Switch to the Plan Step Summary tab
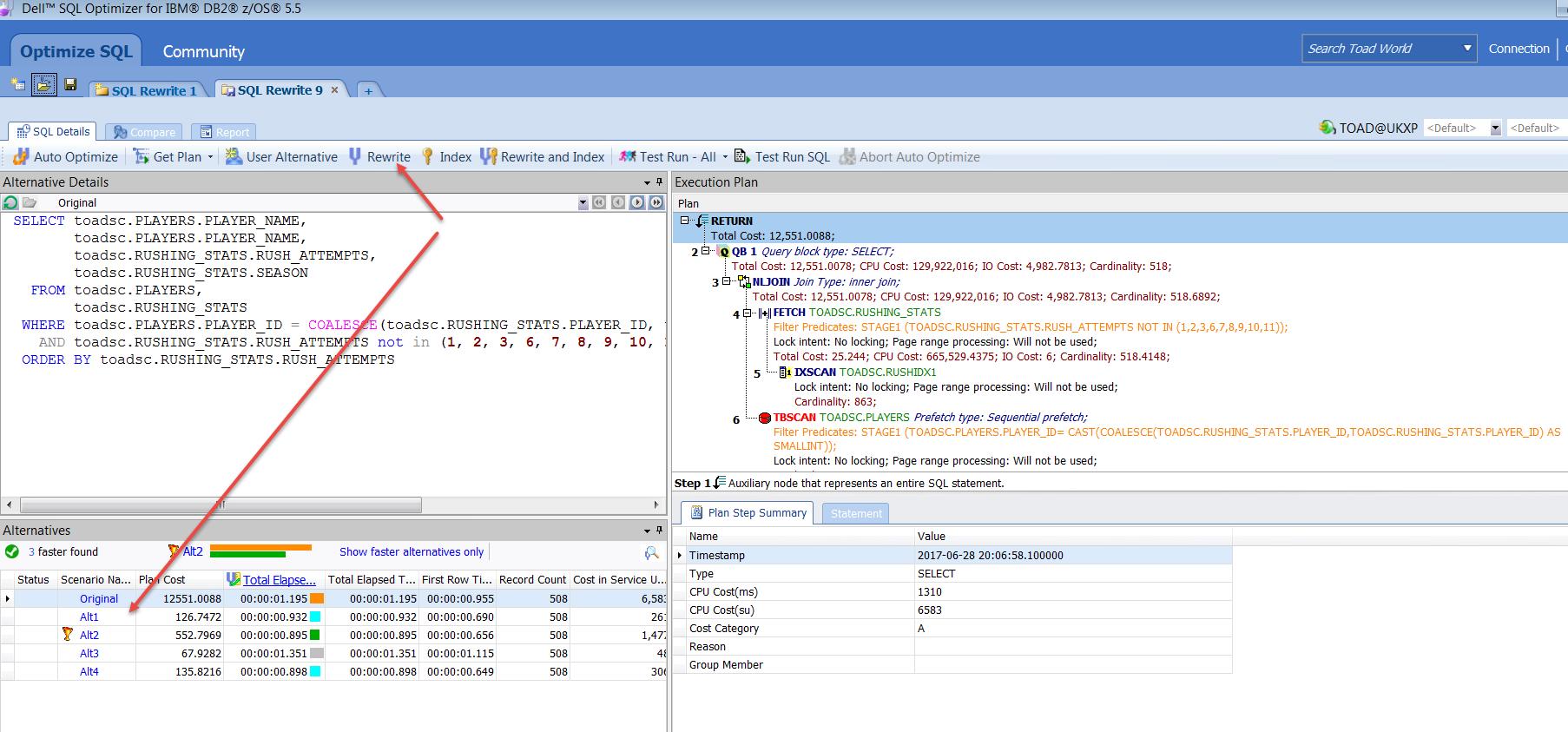 (748, 512)
